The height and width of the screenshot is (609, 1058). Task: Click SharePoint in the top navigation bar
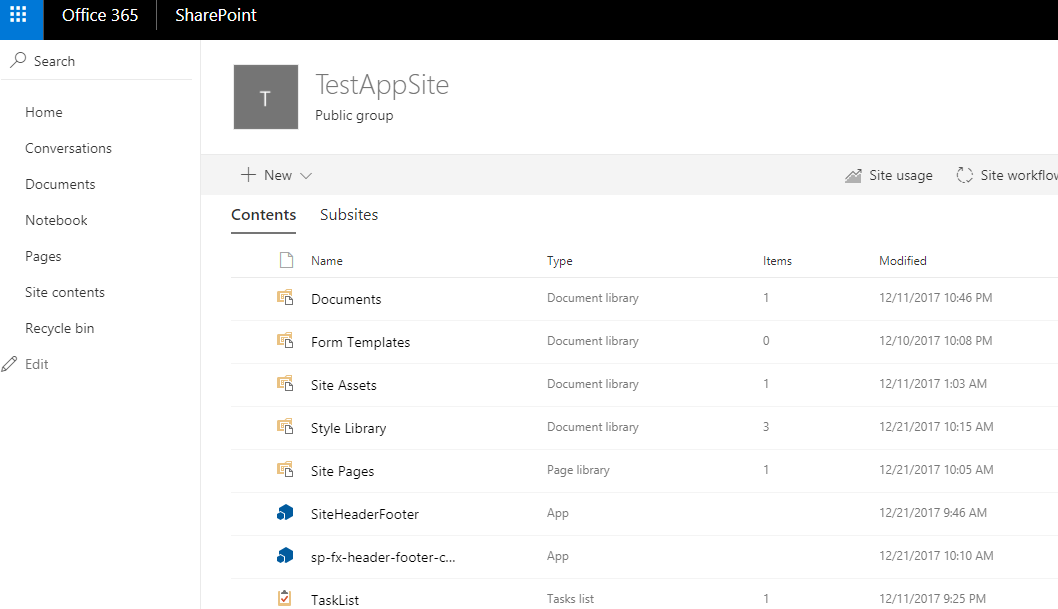(215, 15)
